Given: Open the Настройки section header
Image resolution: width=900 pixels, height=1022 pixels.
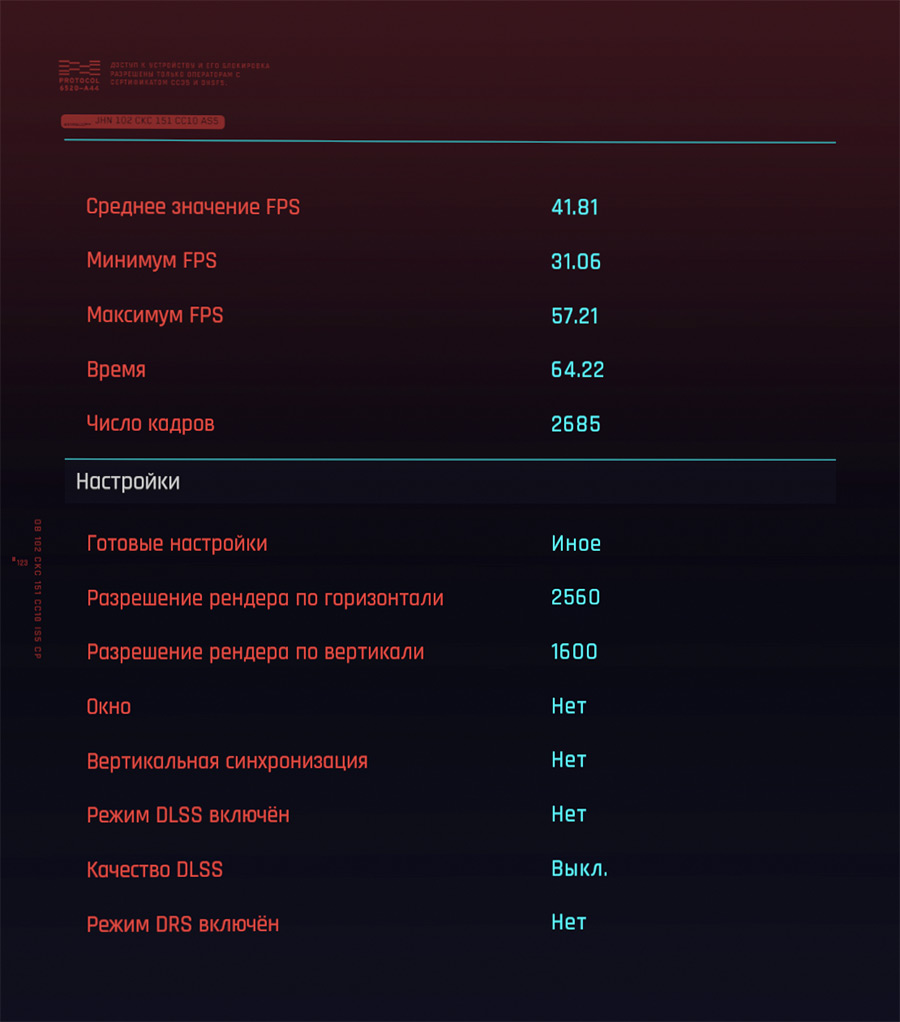Looking at the screenshot, I should (450, 482).
